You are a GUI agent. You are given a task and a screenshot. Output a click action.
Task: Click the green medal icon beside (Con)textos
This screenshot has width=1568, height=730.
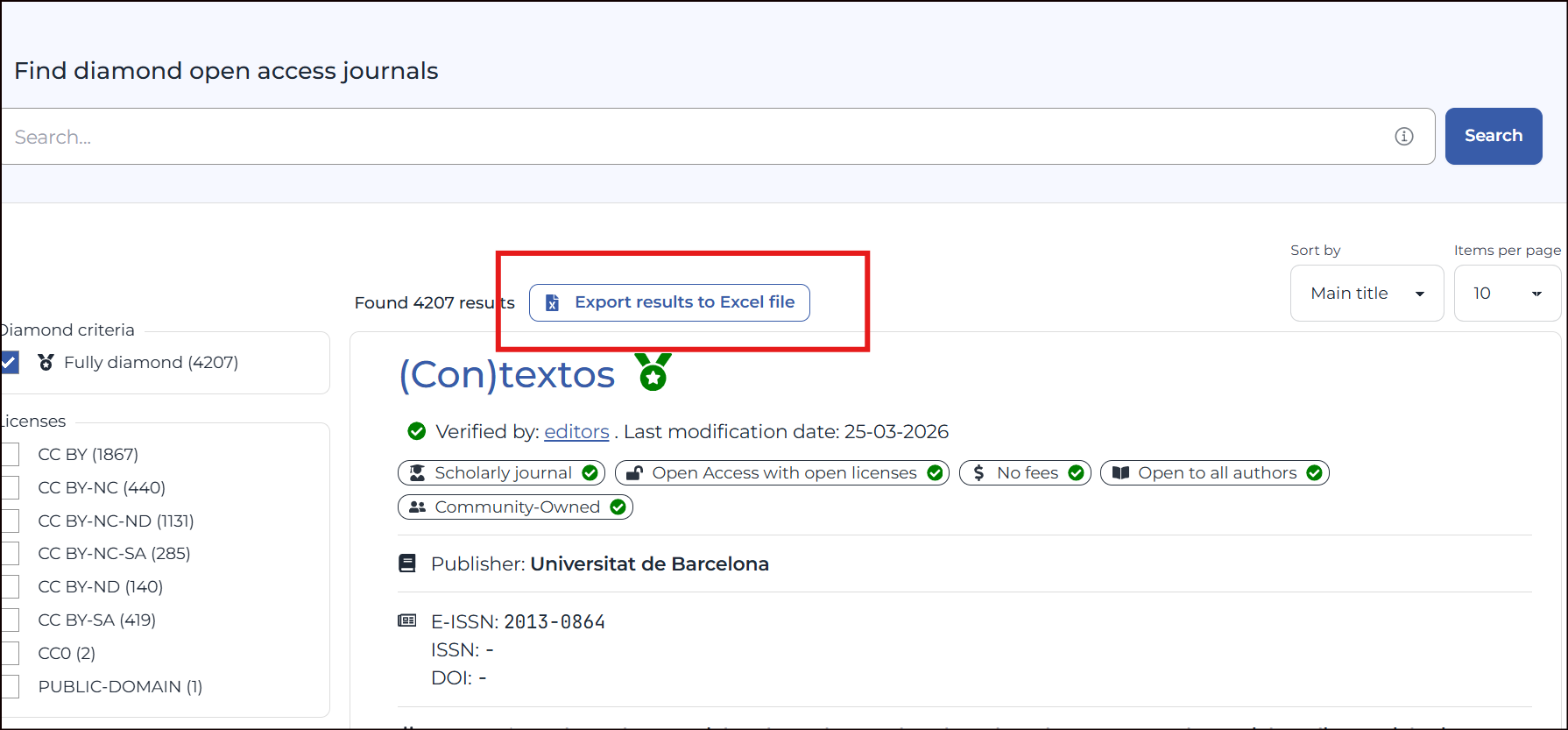click(653, 372)
